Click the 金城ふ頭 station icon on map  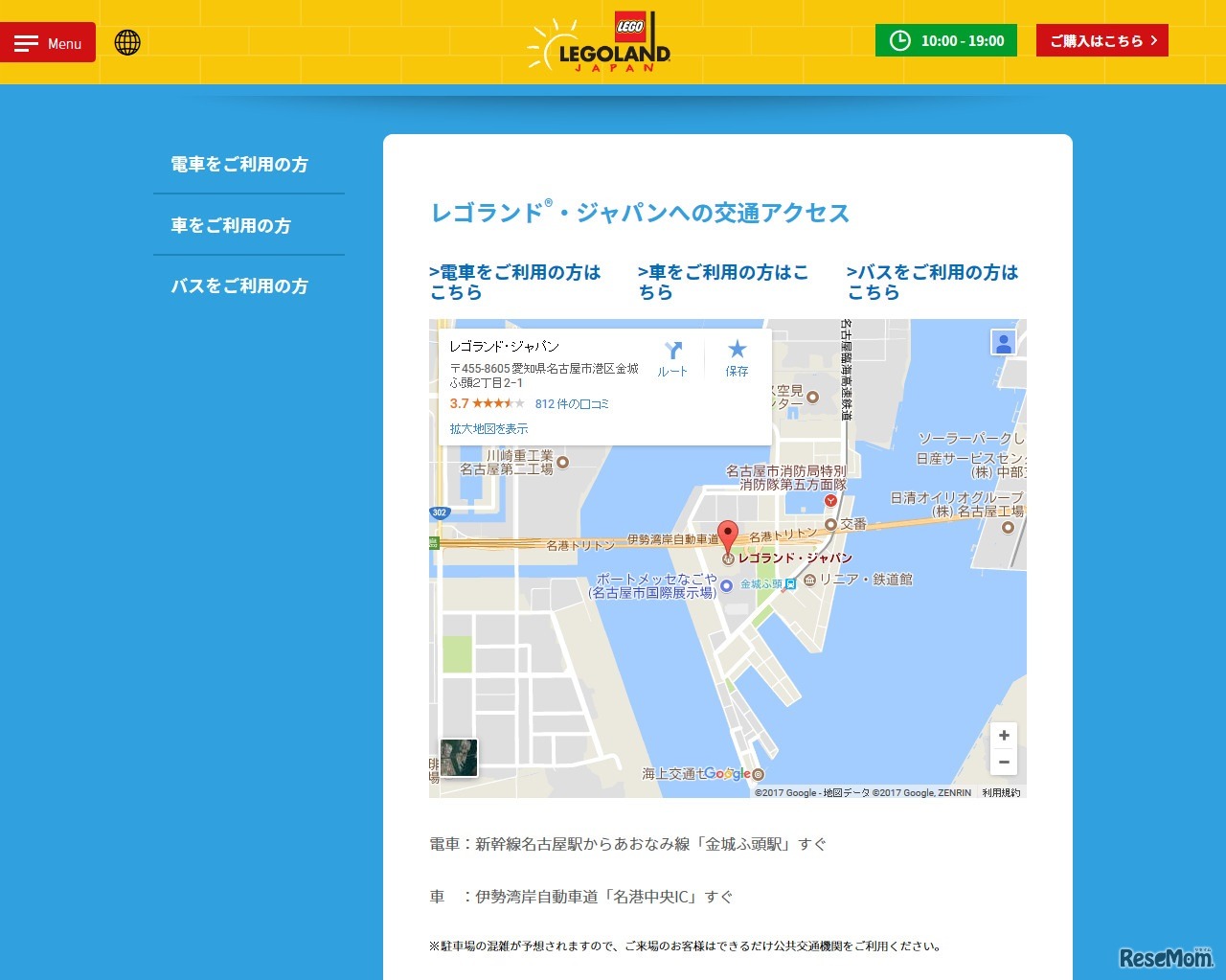[790, 583]
